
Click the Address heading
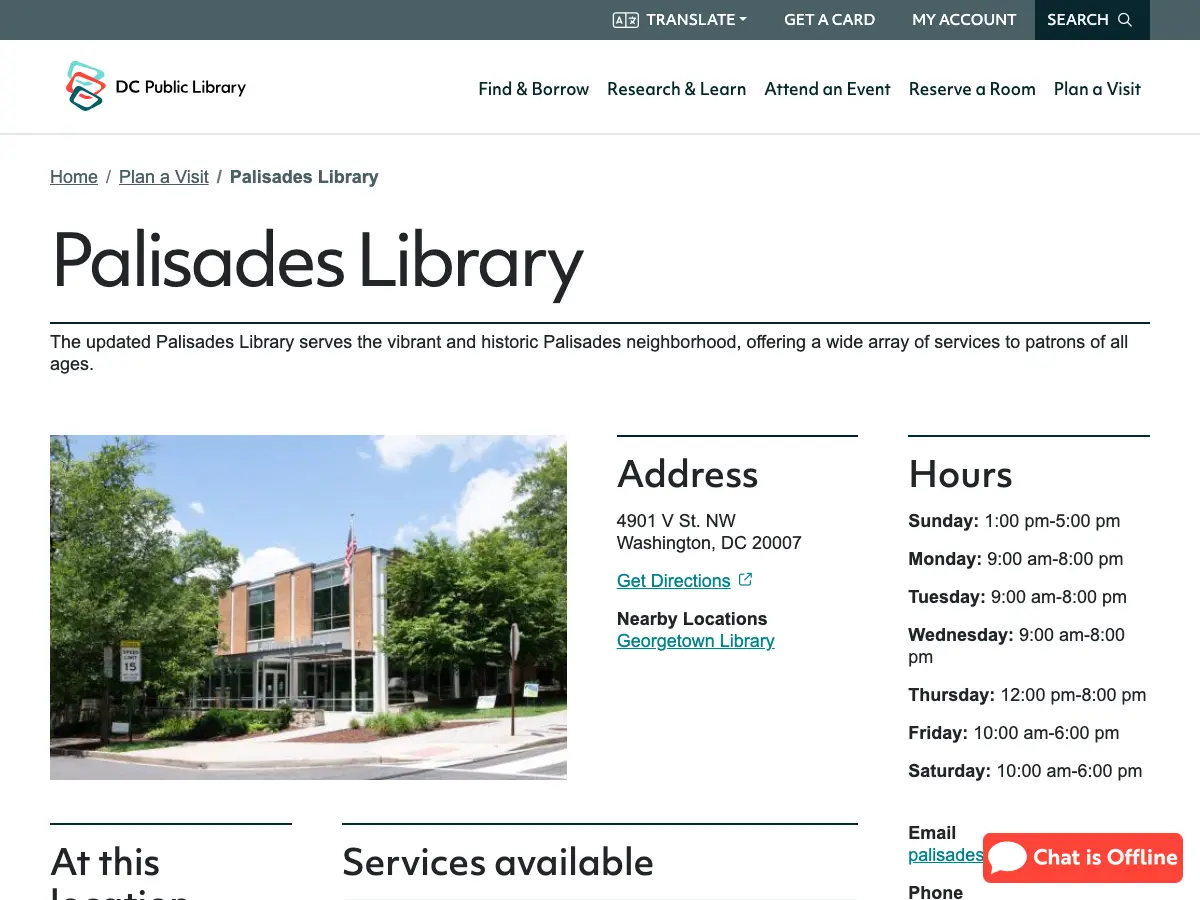click(x=688, y=474)
